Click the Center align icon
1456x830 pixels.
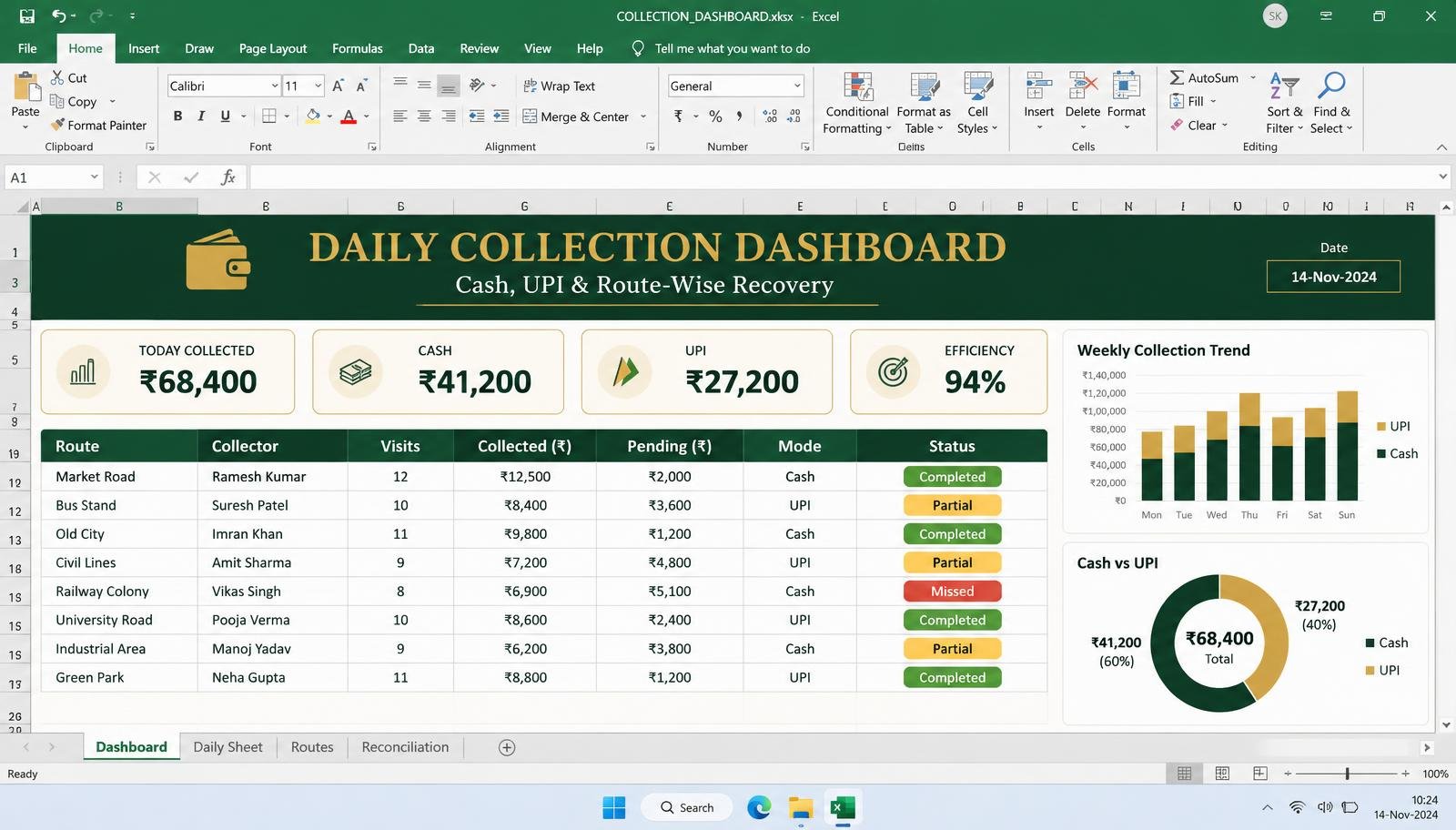point(424,116)
